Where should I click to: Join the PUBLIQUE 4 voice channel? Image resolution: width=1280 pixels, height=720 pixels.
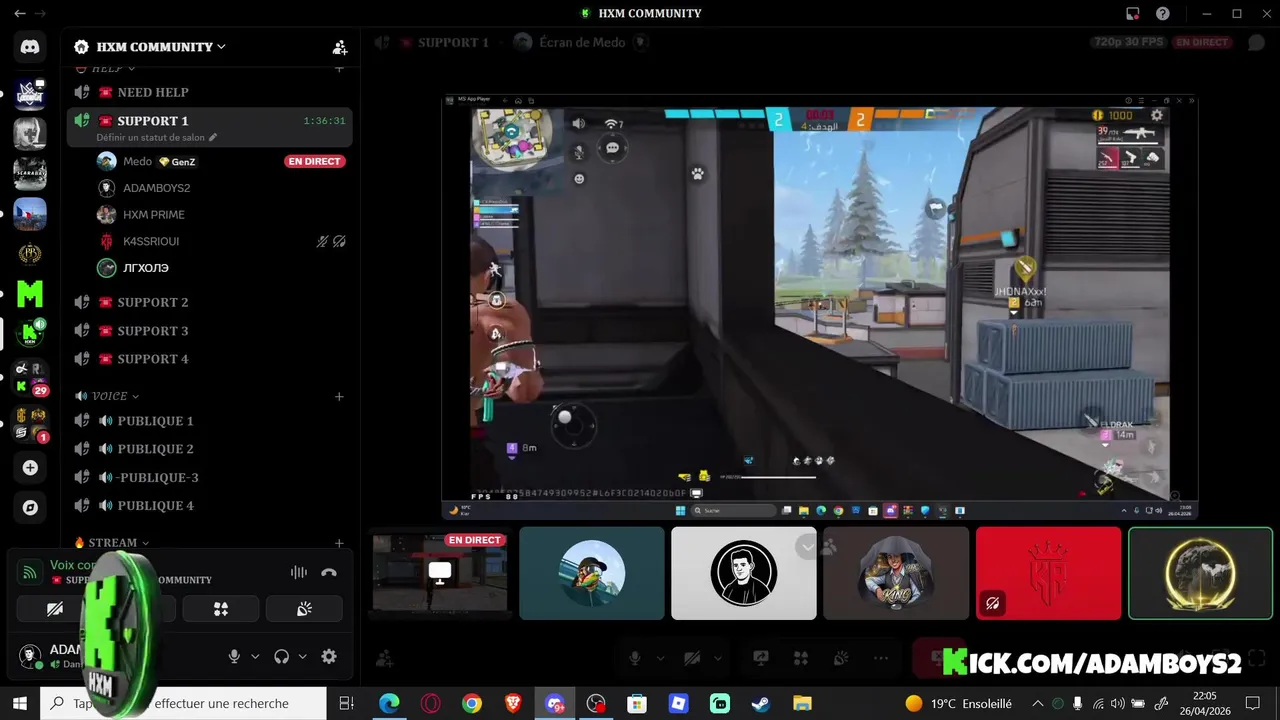point(208,506)
